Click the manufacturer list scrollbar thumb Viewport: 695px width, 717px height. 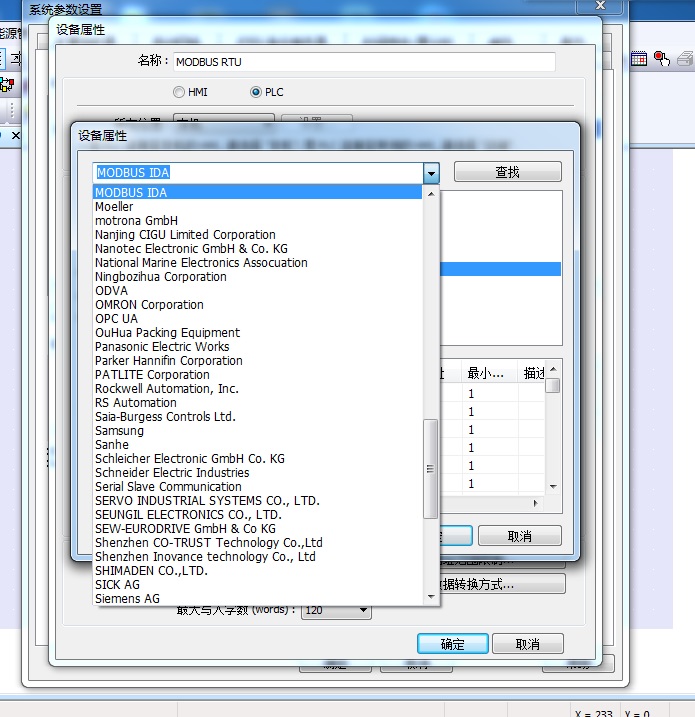point(431,468)
